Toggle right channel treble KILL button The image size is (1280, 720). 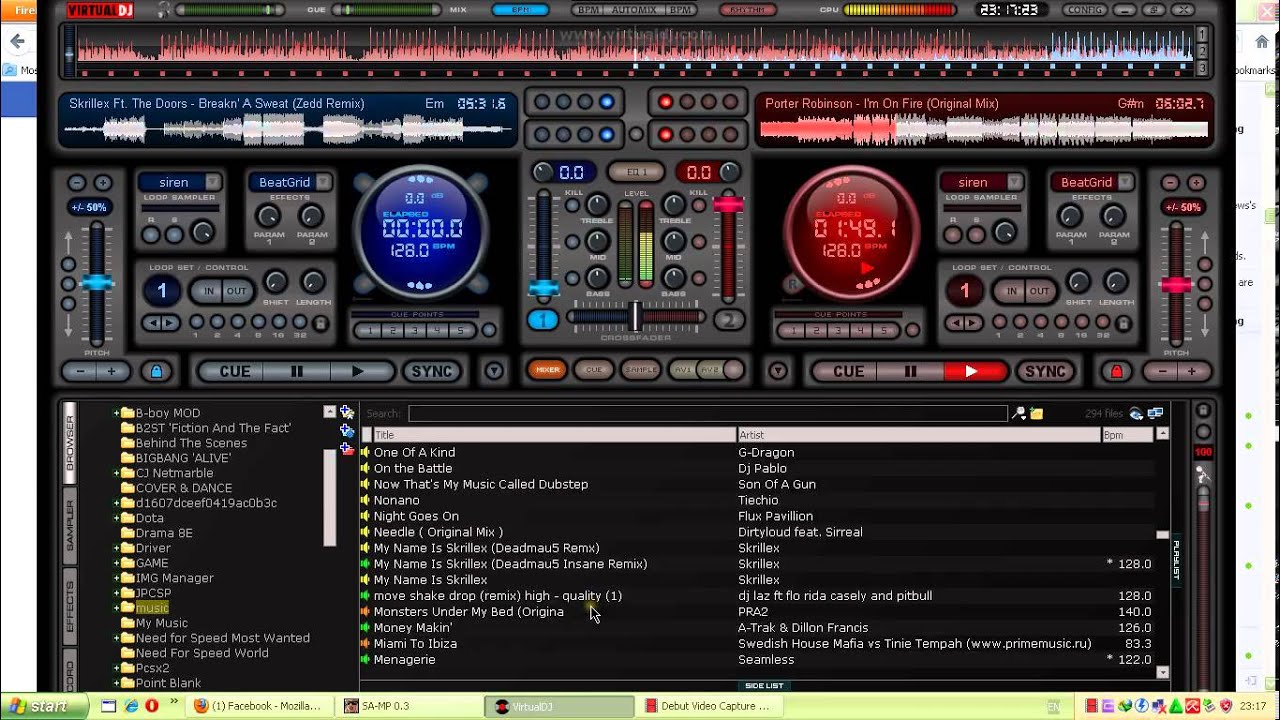(699, 206)
